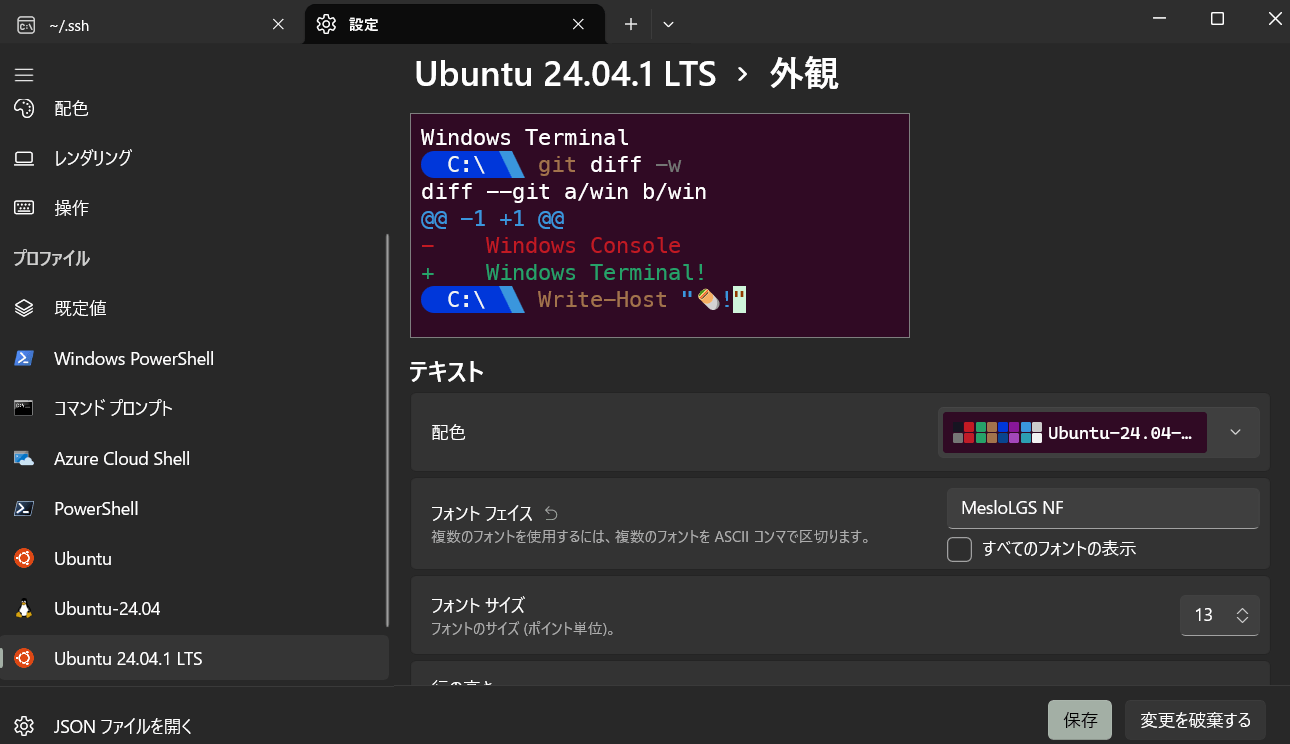Viewport: 1290px width, 744px height.
Task: Click the レンダリング monitor icon
Action: tap(24, 158)
